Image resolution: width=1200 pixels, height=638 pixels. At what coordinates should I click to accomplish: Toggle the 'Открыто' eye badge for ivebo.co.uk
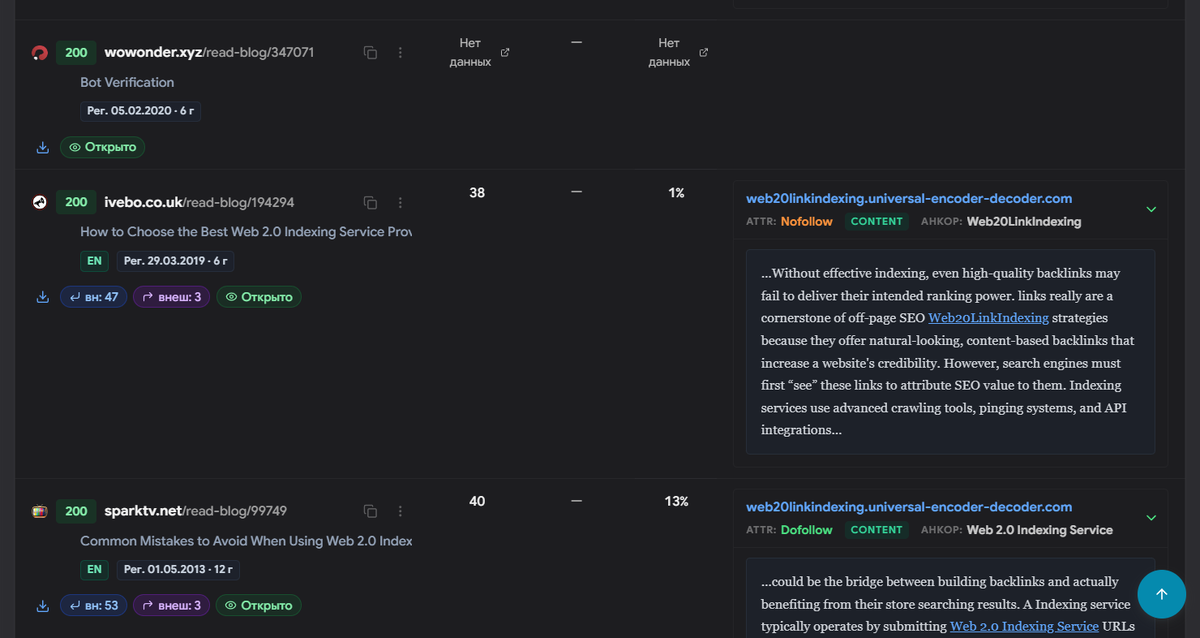(259, 297)
